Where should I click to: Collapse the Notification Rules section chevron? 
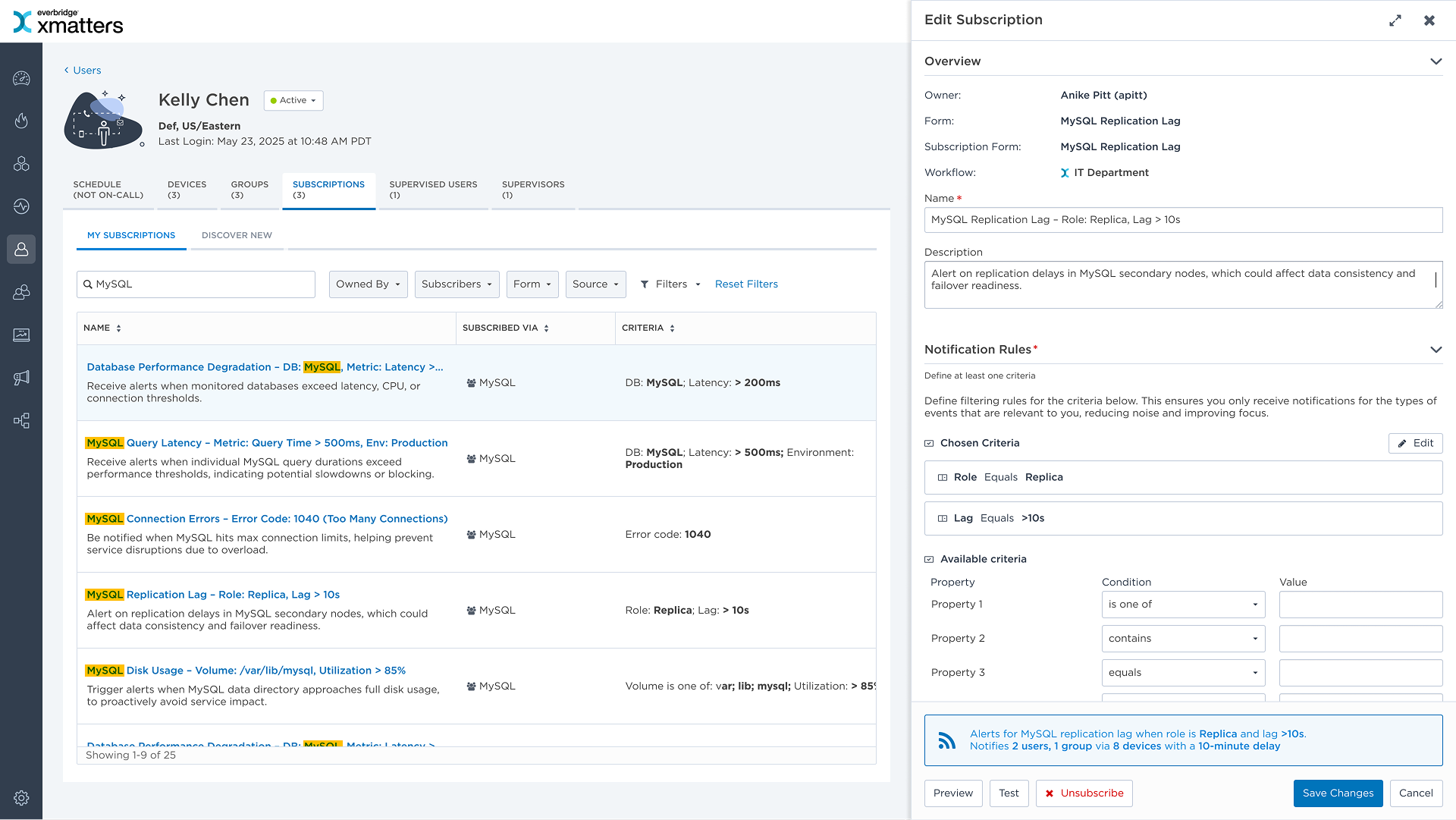1436,350
